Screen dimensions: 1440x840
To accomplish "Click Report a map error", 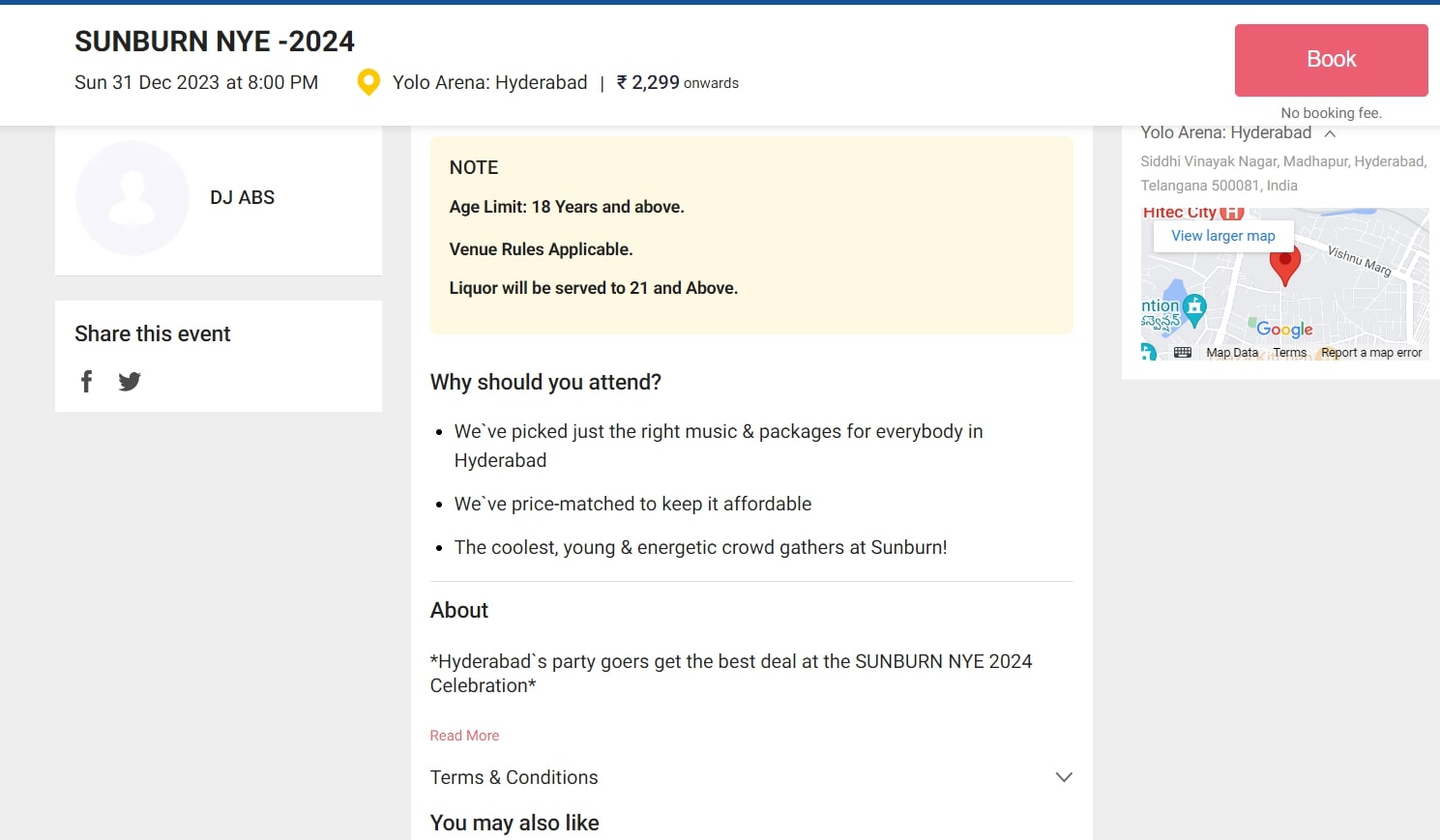I will 1371,353.
